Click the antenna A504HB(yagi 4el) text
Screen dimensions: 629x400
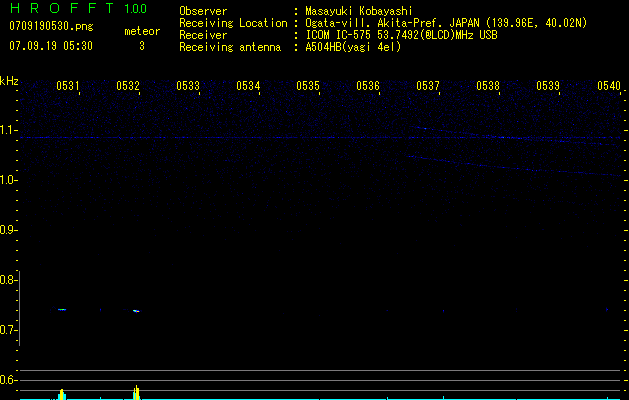pyautogui.click(x=353, y=47)
